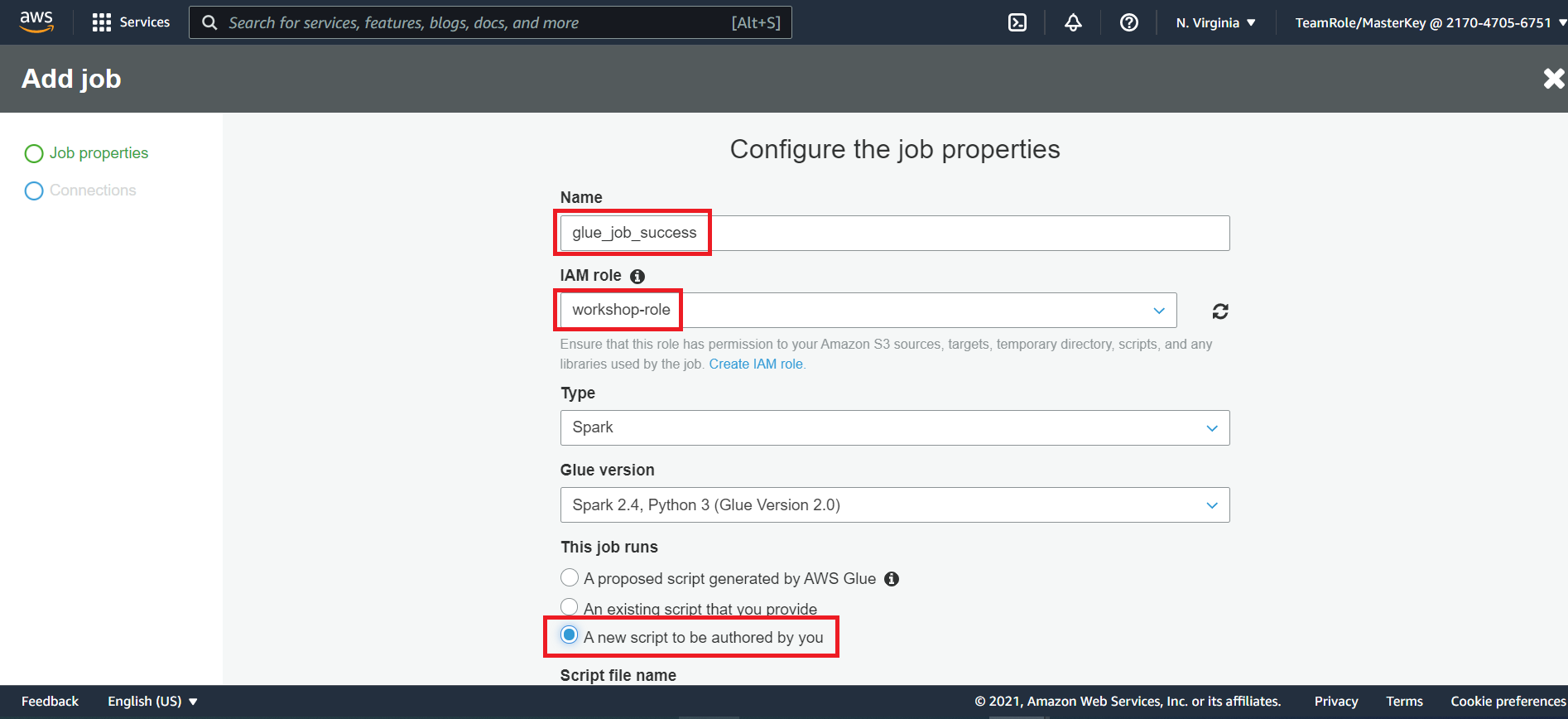The width and height of the screenshot is (1568, 719).
Task: Open the English (US) language selector
Action: click(152, 701)
